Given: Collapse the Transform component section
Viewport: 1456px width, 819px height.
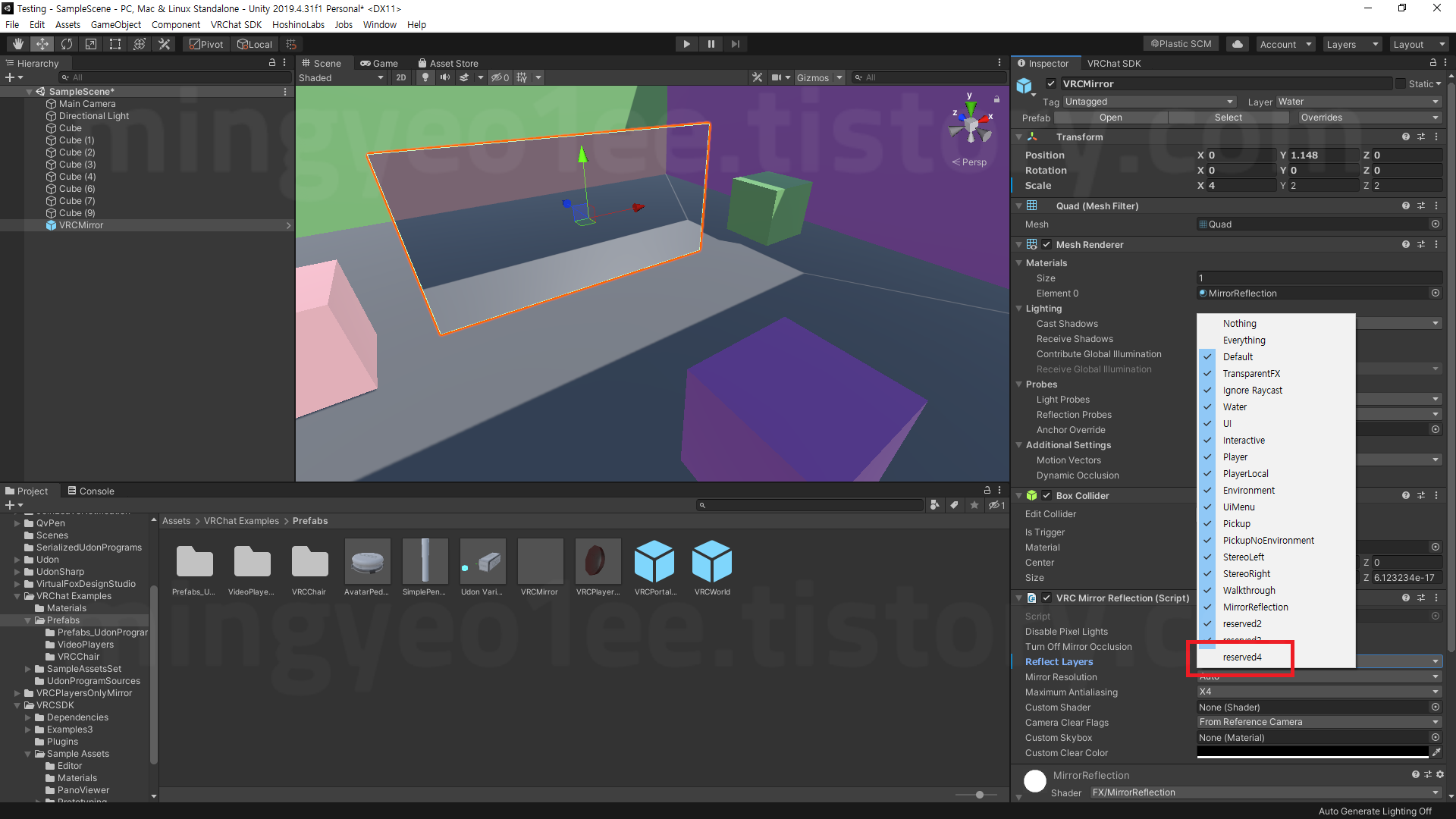Looking at the screenshot, I should coord(1019,137).
